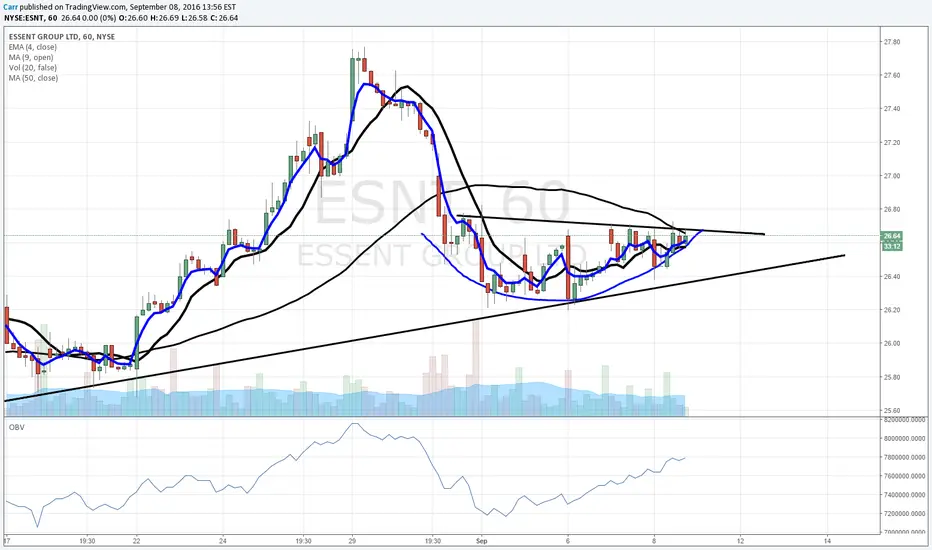Click the 26.20 price axis label

click(892, 310)
